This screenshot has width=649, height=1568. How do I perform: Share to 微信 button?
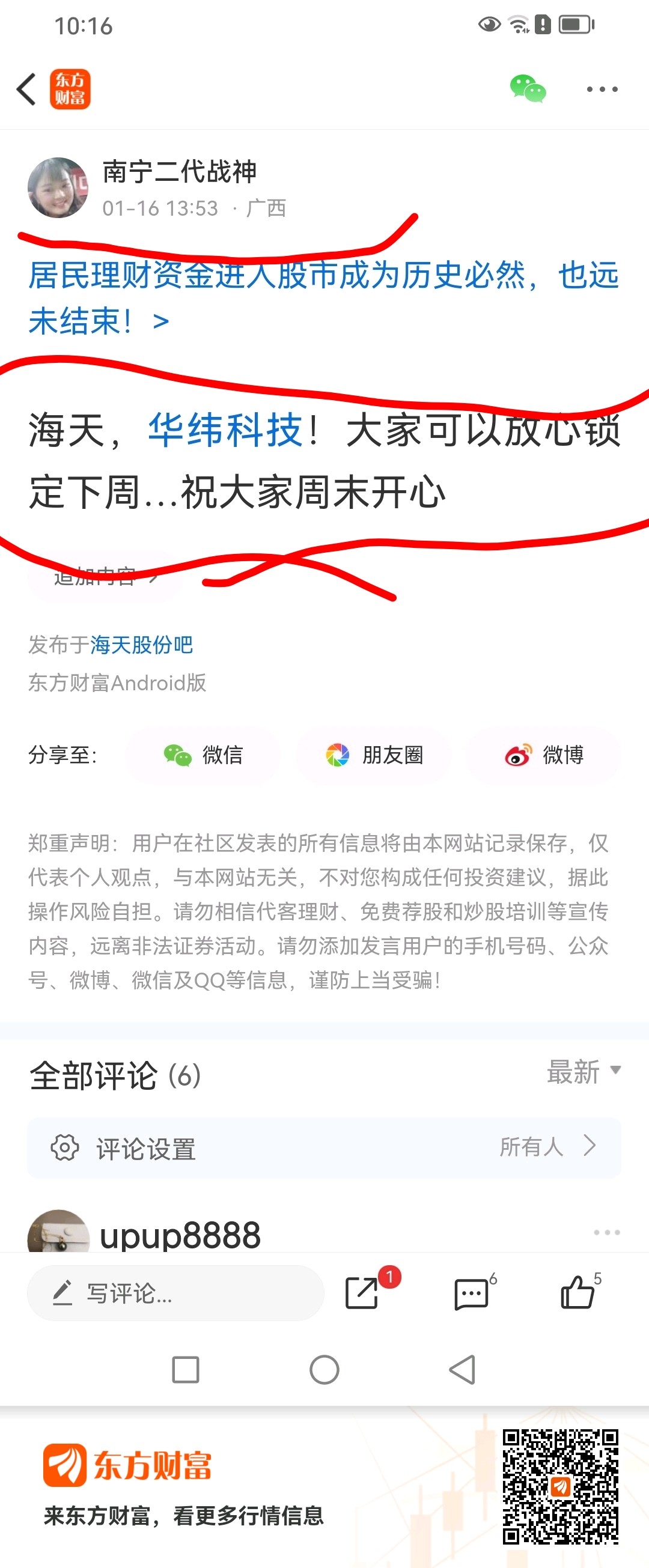coord(203,755)
